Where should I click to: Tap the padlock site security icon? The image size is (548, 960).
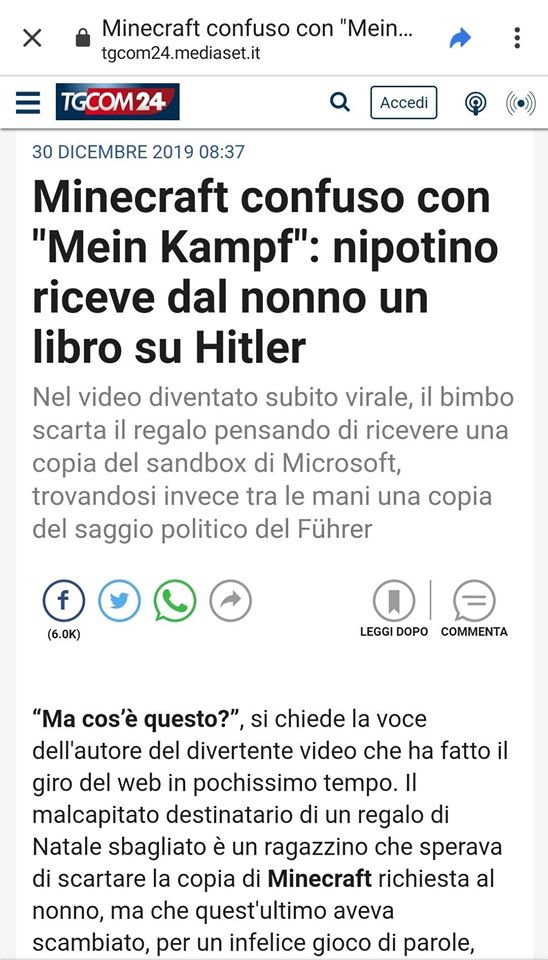pos(83,39)
